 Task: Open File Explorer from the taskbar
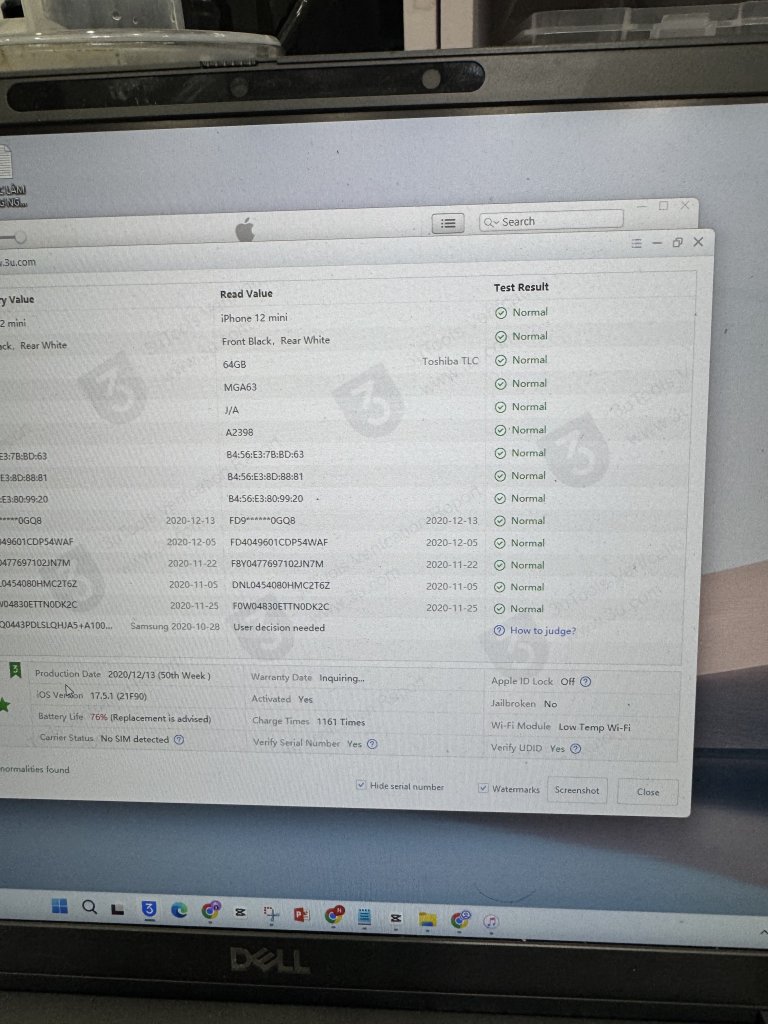click(427, 919)
